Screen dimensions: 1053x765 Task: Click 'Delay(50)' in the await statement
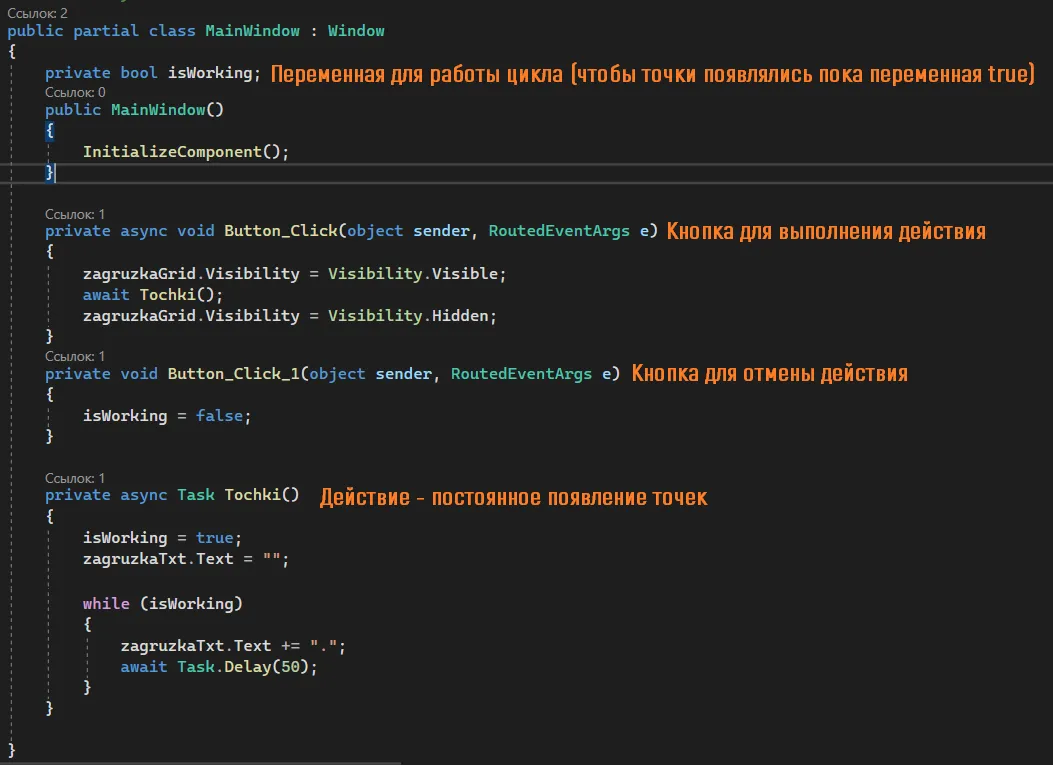click(x=266, y=667)
